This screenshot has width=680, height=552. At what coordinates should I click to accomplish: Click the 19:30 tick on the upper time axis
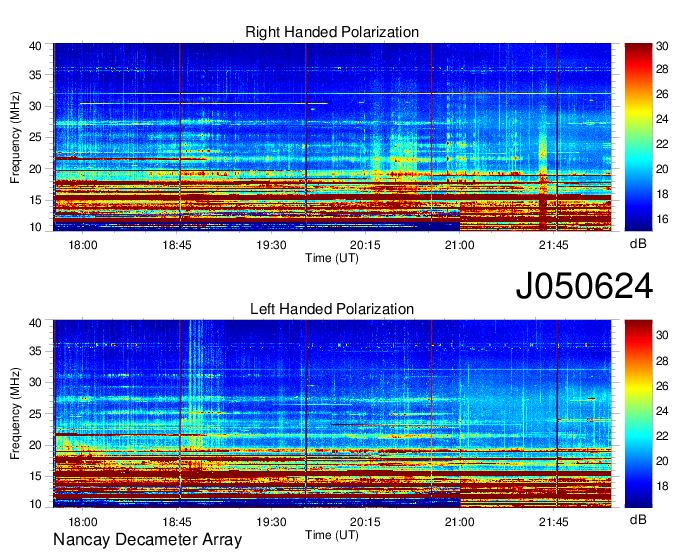coord(271,245)
